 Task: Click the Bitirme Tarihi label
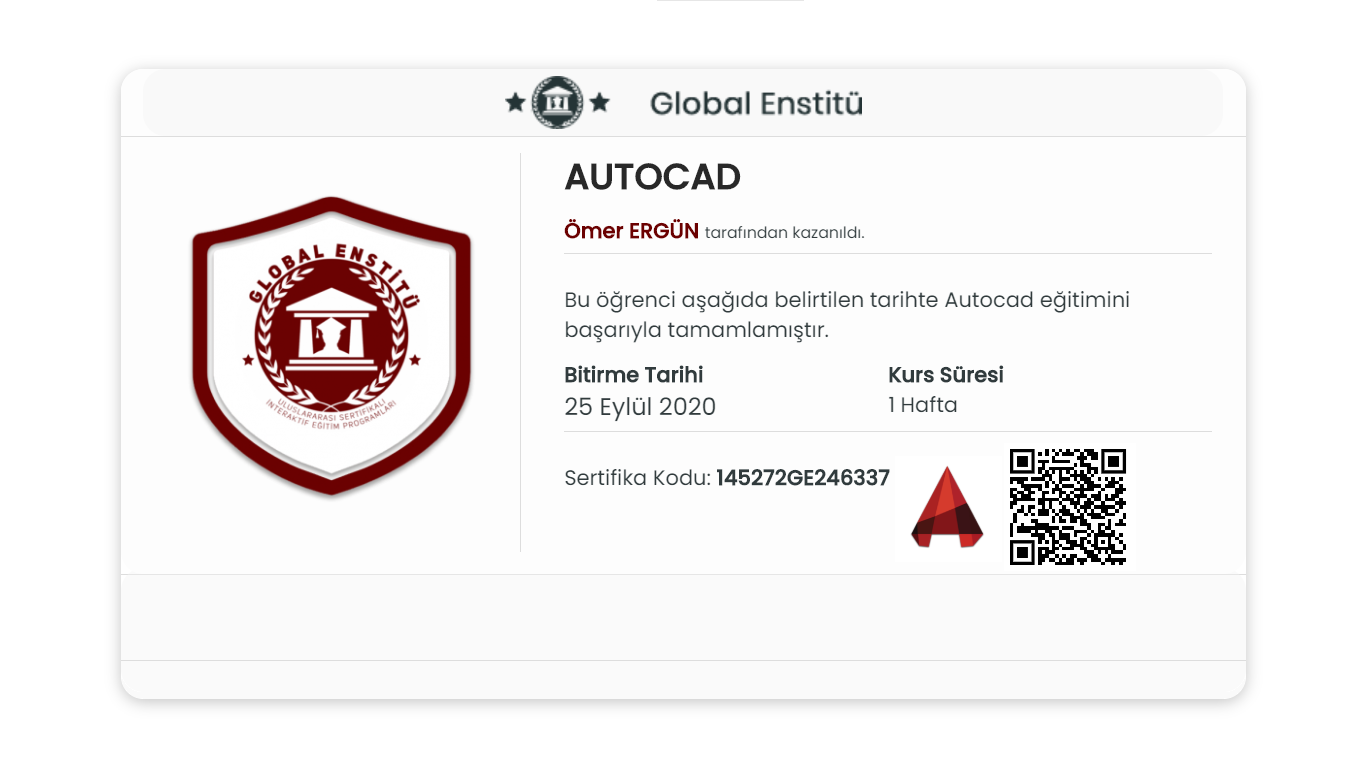[634, 375]
